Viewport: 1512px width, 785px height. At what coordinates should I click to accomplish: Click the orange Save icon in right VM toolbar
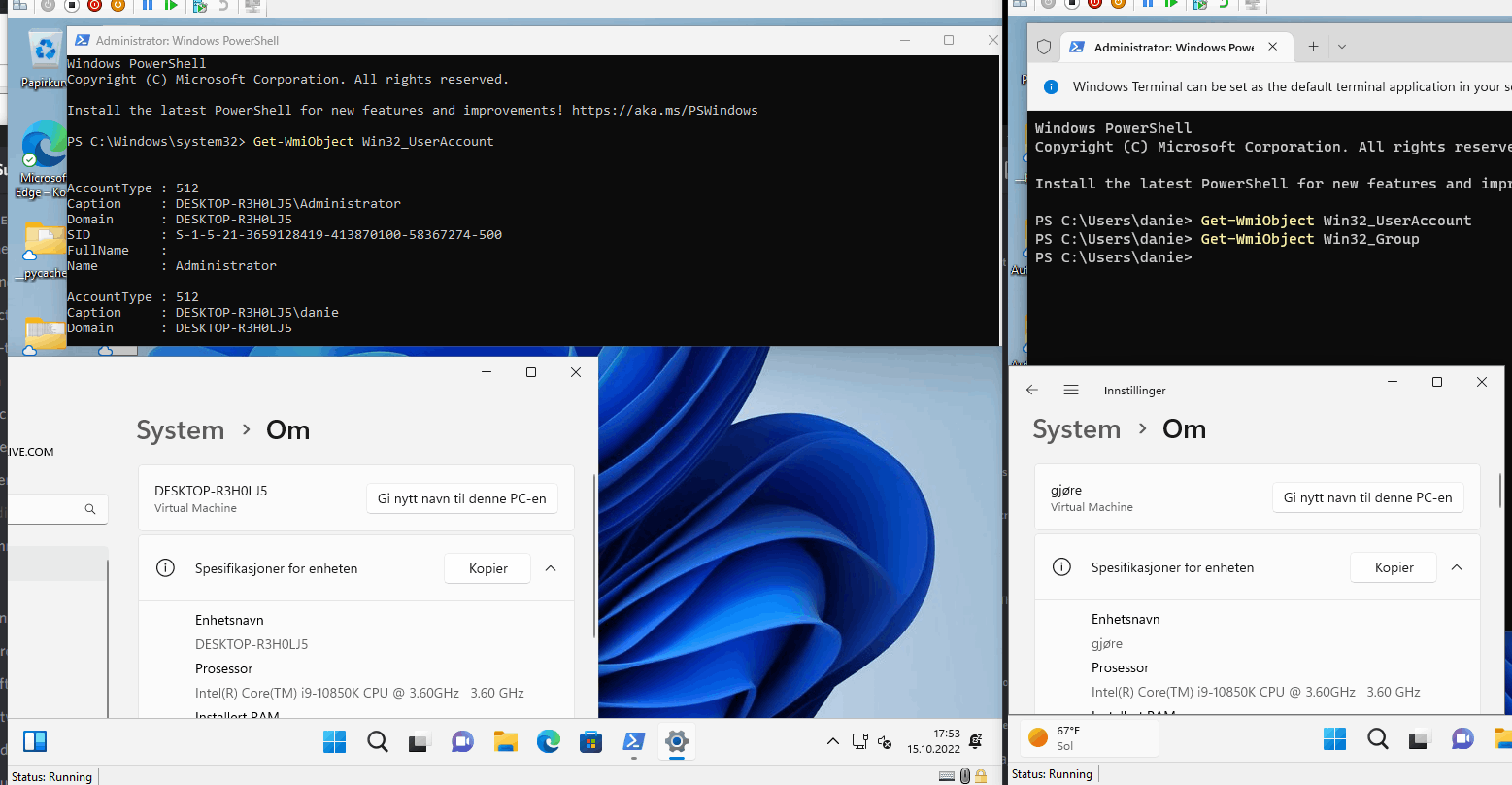click(1118, 4)
